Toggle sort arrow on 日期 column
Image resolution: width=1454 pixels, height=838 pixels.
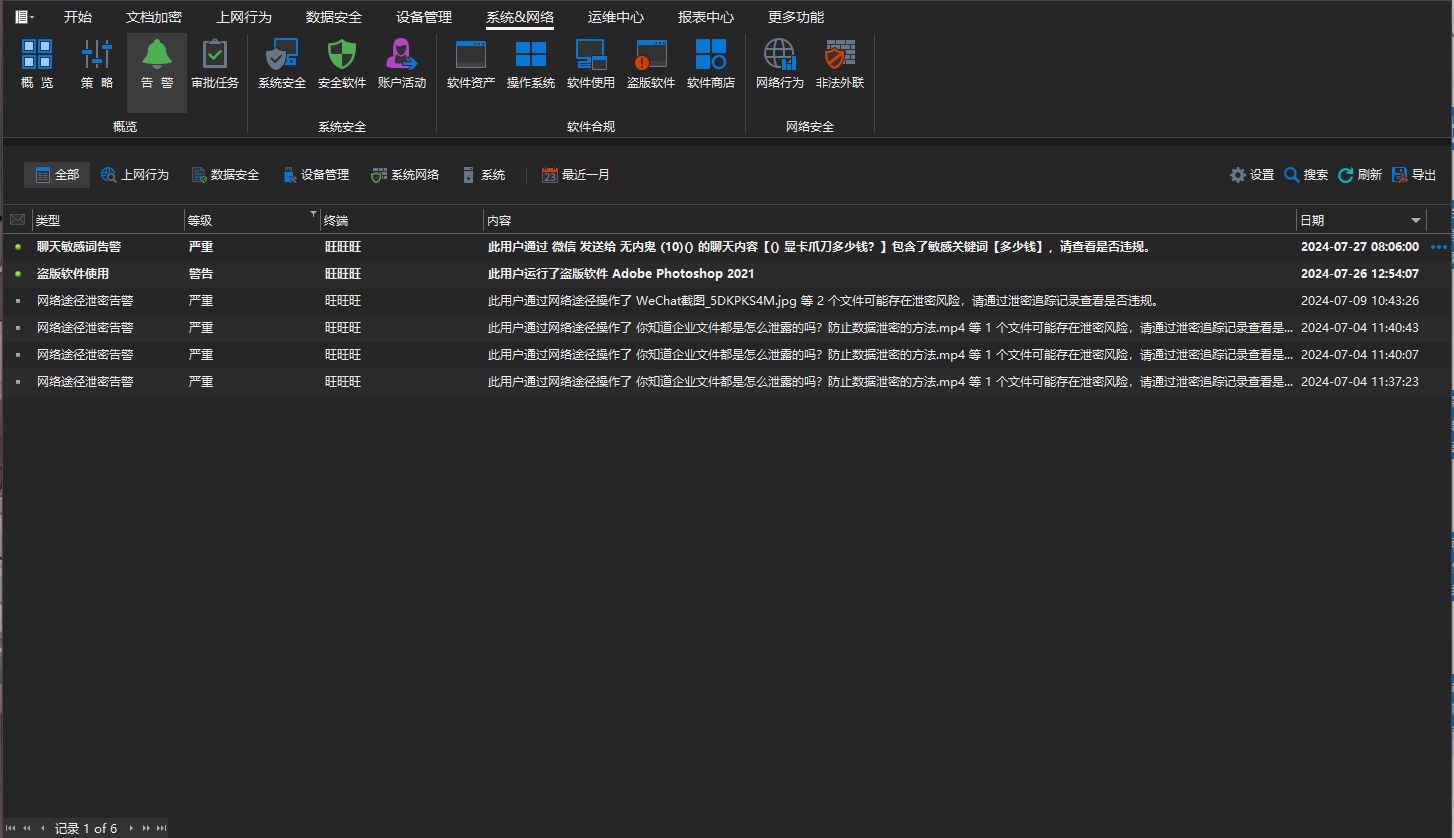(x=1416, y=220)
